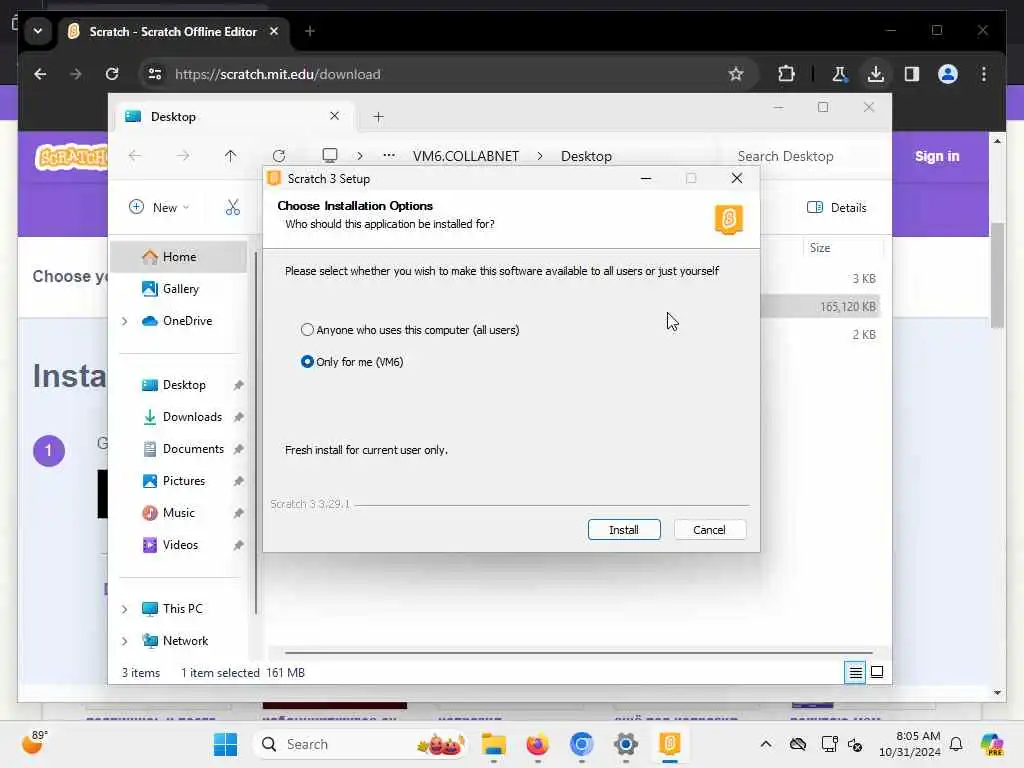The width and height of the screenshot is (1024, 768).
Task: Open Home in the navigation pane
Action: (x=179, y=257)
